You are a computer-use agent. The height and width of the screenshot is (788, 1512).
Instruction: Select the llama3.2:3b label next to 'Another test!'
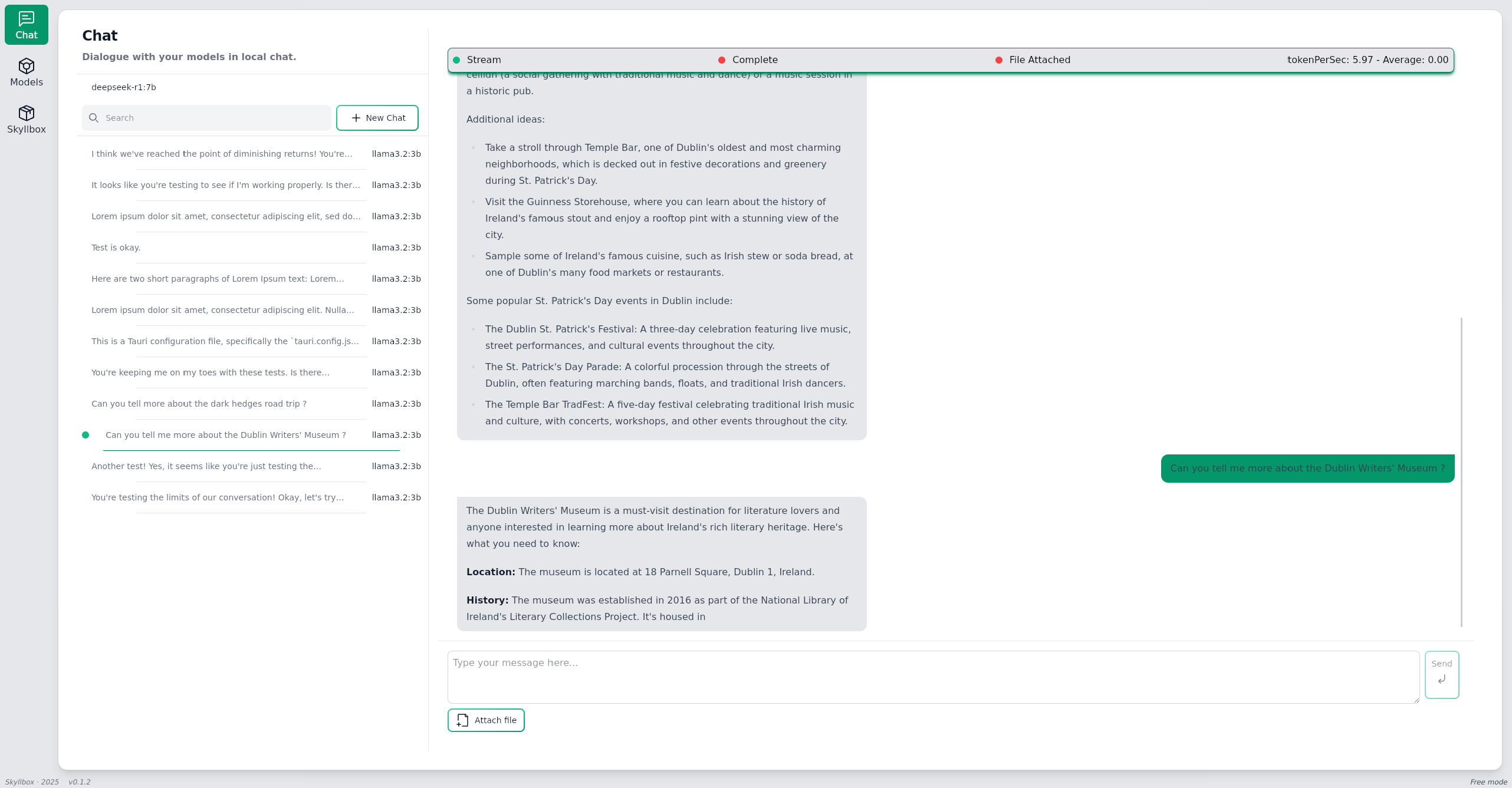[396, 466]
